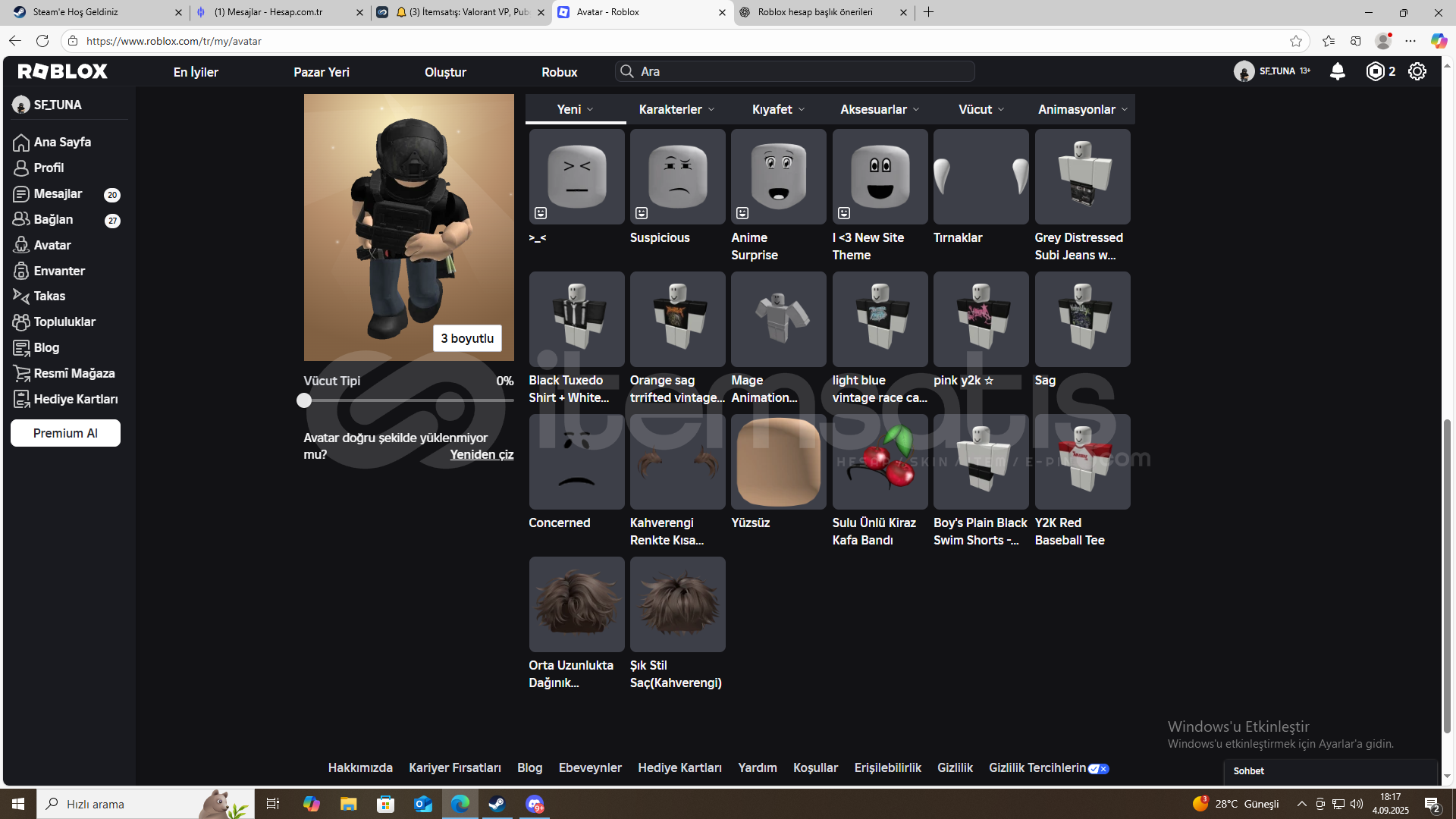
Task: Open Oluştur in top navigation
Action: click(445, 72)
